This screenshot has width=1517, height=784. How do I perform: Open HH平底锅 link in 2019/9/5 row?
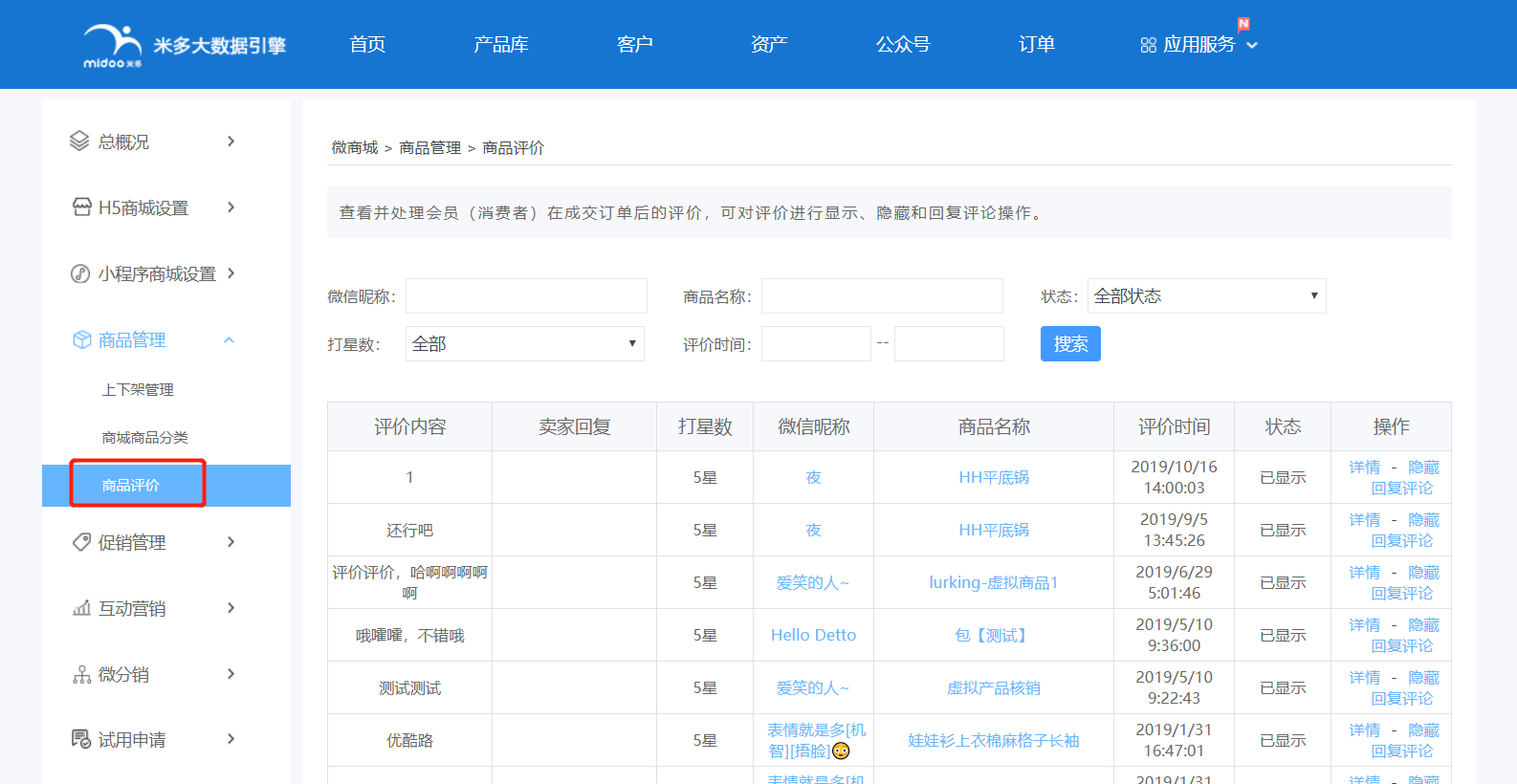[x=994, y=530]
